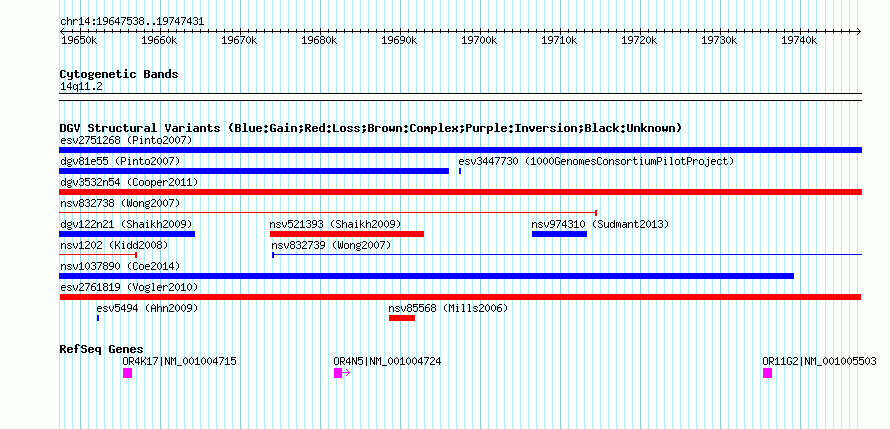Click the tiny esv5494 (Ahn2009) blue marker

(98, 318)
